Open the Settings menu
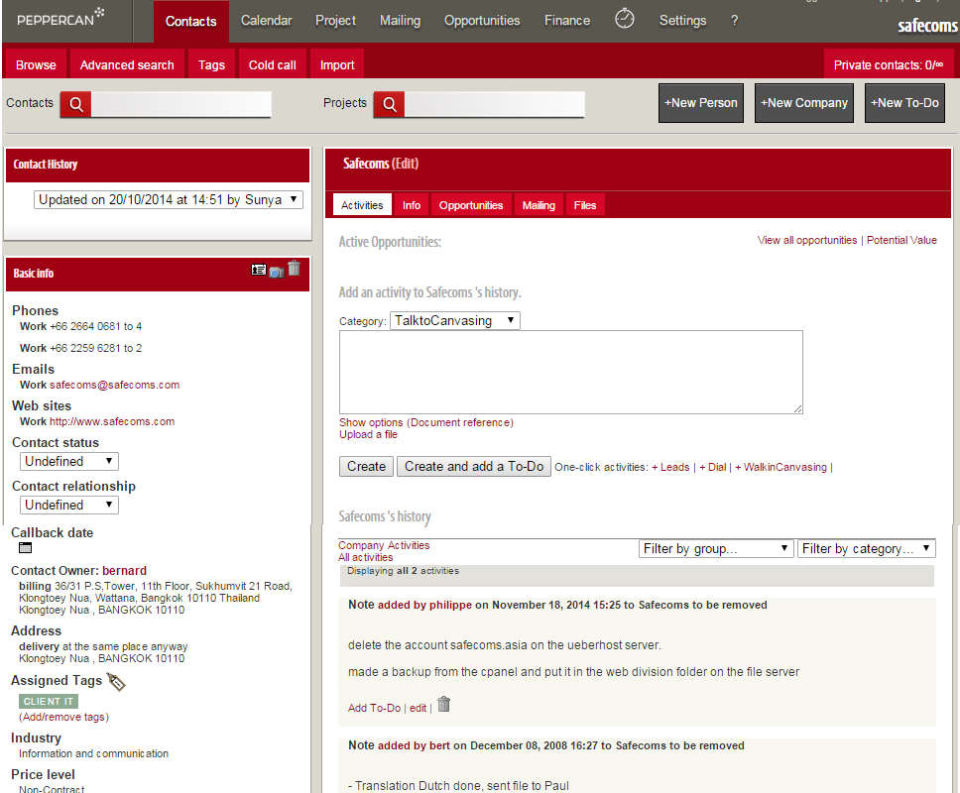 pyautogui.click(x=683, y=21)
